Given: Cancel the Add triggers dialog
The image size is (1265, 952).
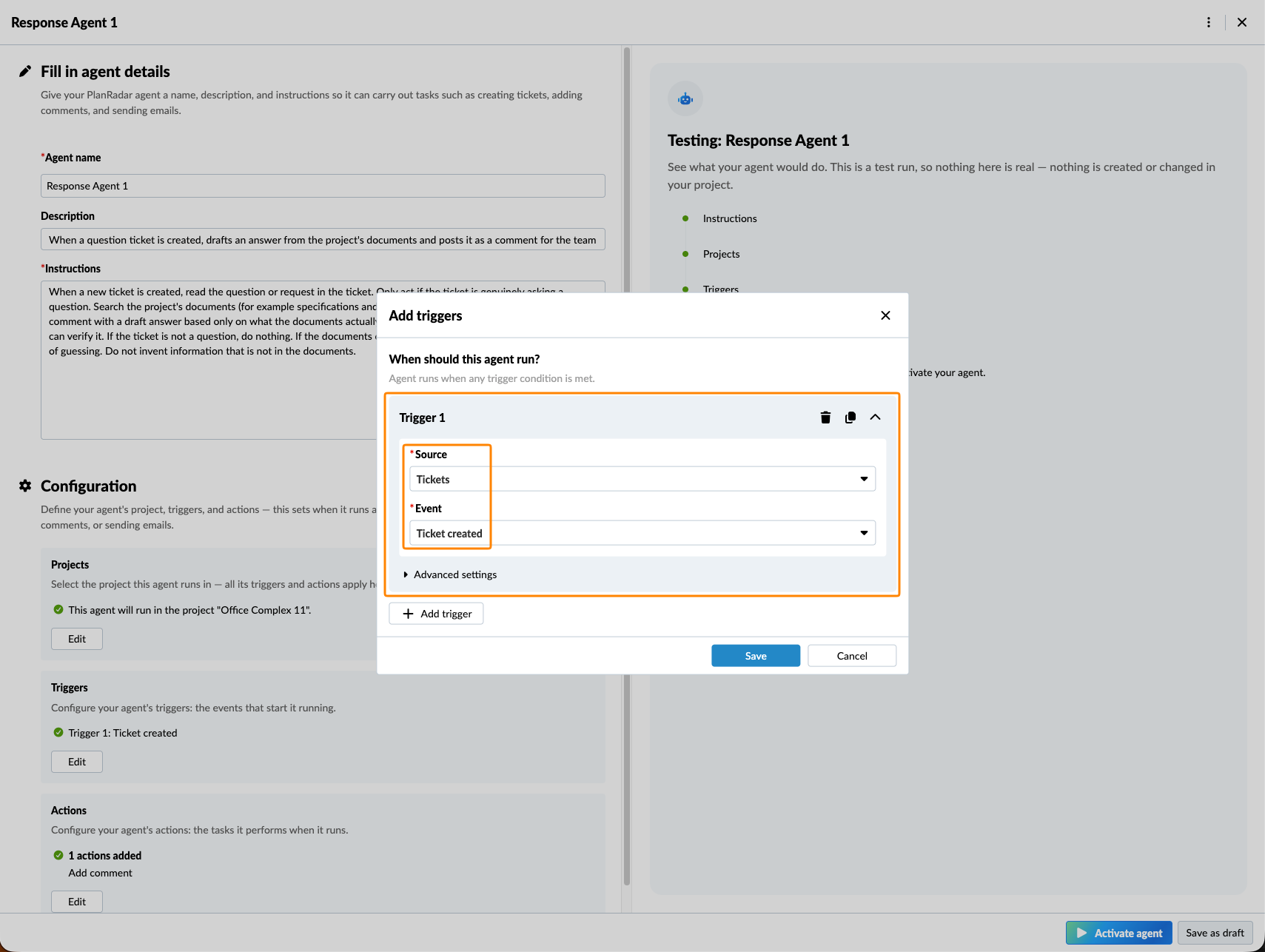Looking at the screenshot, I should (x=852, y=656).
